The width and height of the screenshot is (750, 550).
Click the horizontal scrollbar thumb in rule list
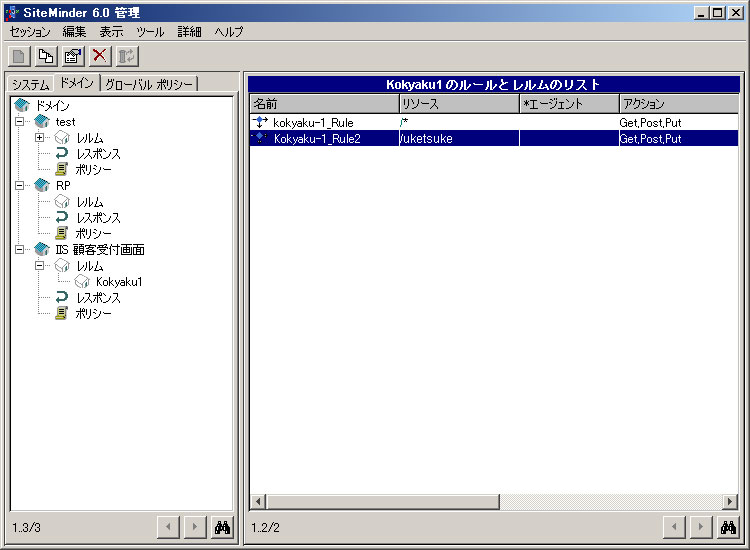383,502
